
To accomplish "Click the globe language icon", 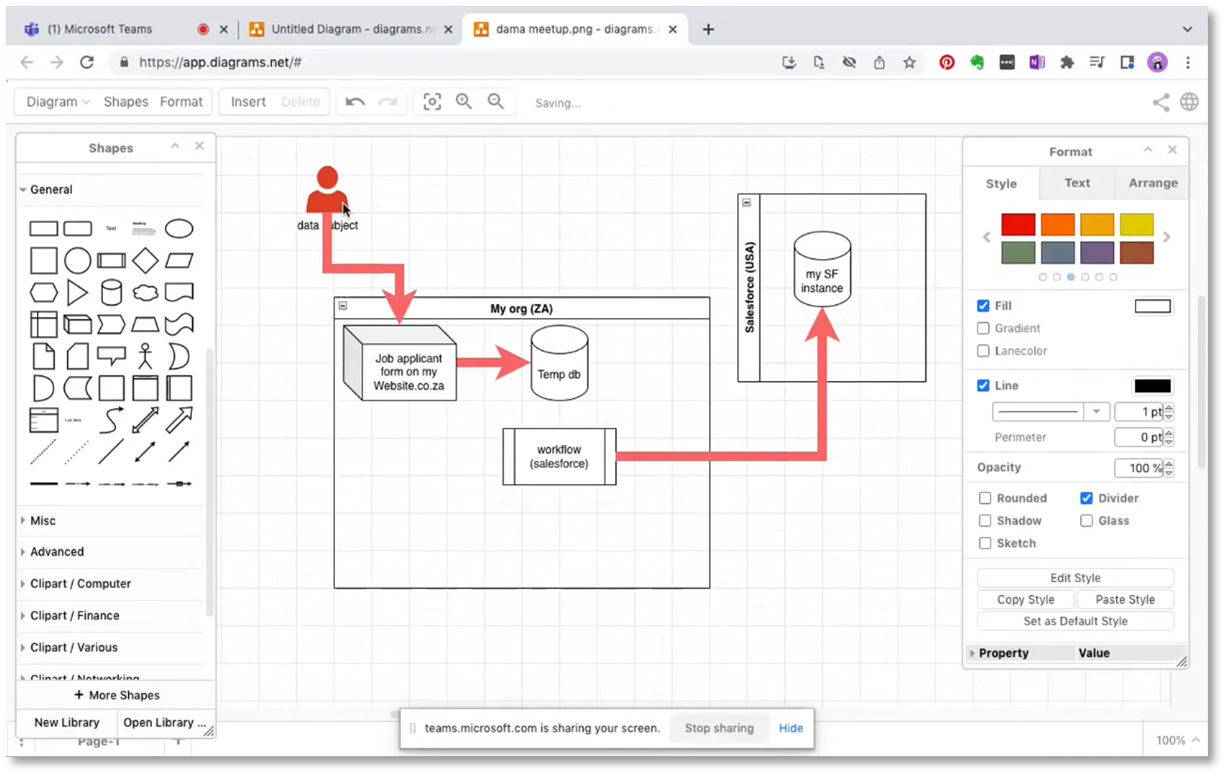I will pos(1189,102).
